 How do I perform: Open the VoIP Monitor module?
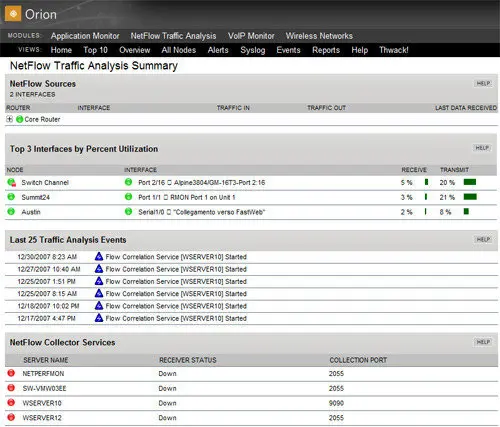click(251, 36)
